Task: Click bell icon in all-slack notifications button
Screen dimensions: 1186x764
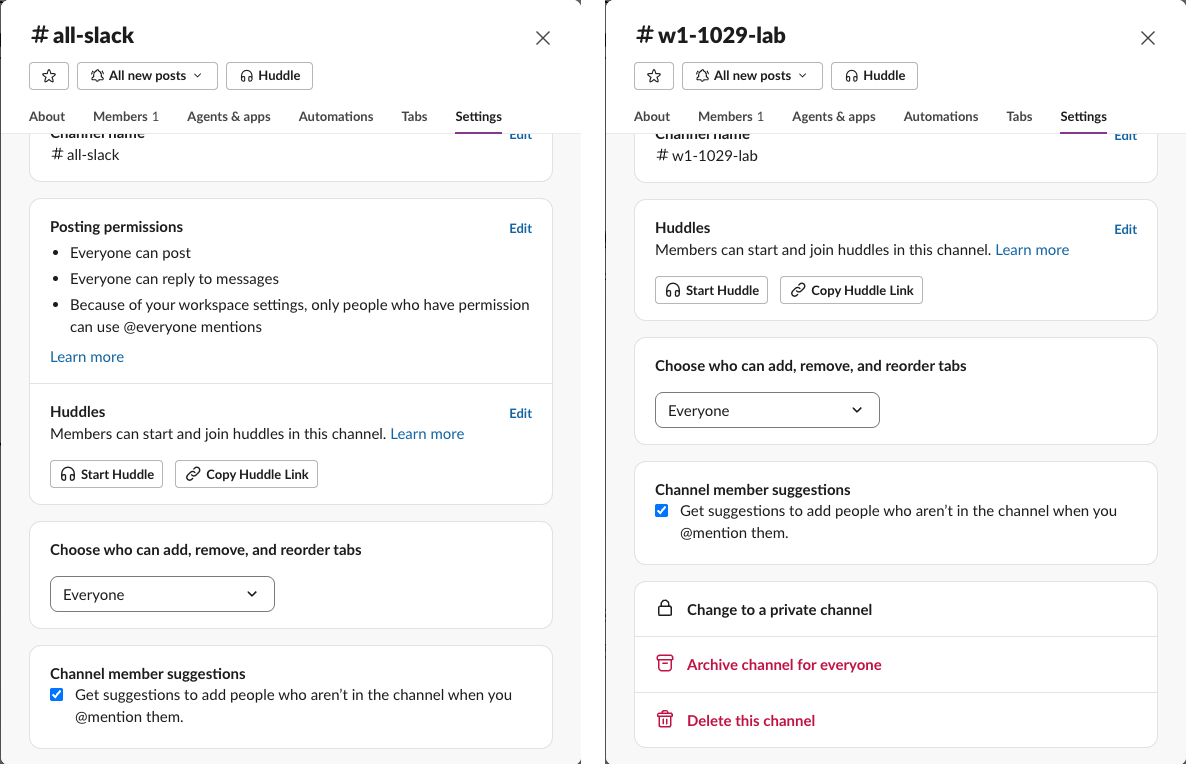Action: [x=97, y=76]
